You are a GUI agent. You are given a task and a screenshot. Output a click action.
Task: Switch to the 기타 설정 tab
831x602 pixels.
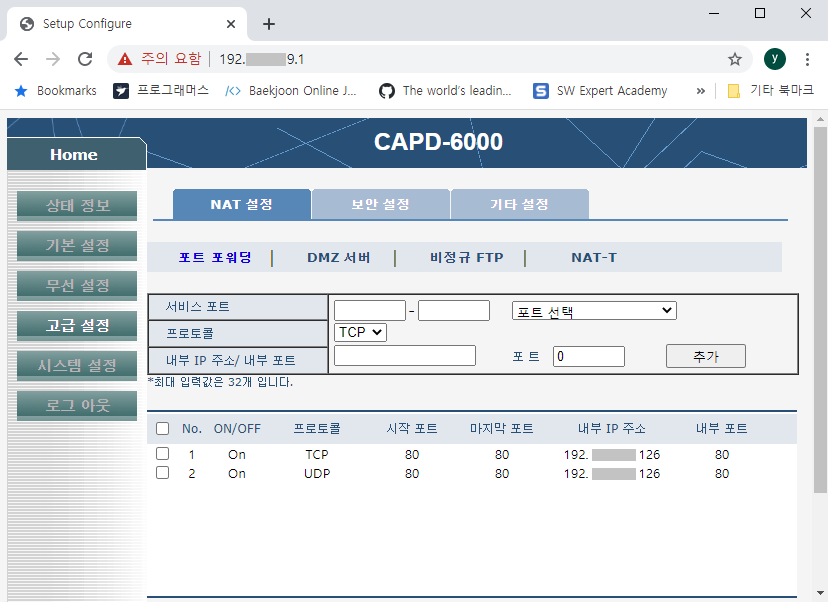(519, 203)
